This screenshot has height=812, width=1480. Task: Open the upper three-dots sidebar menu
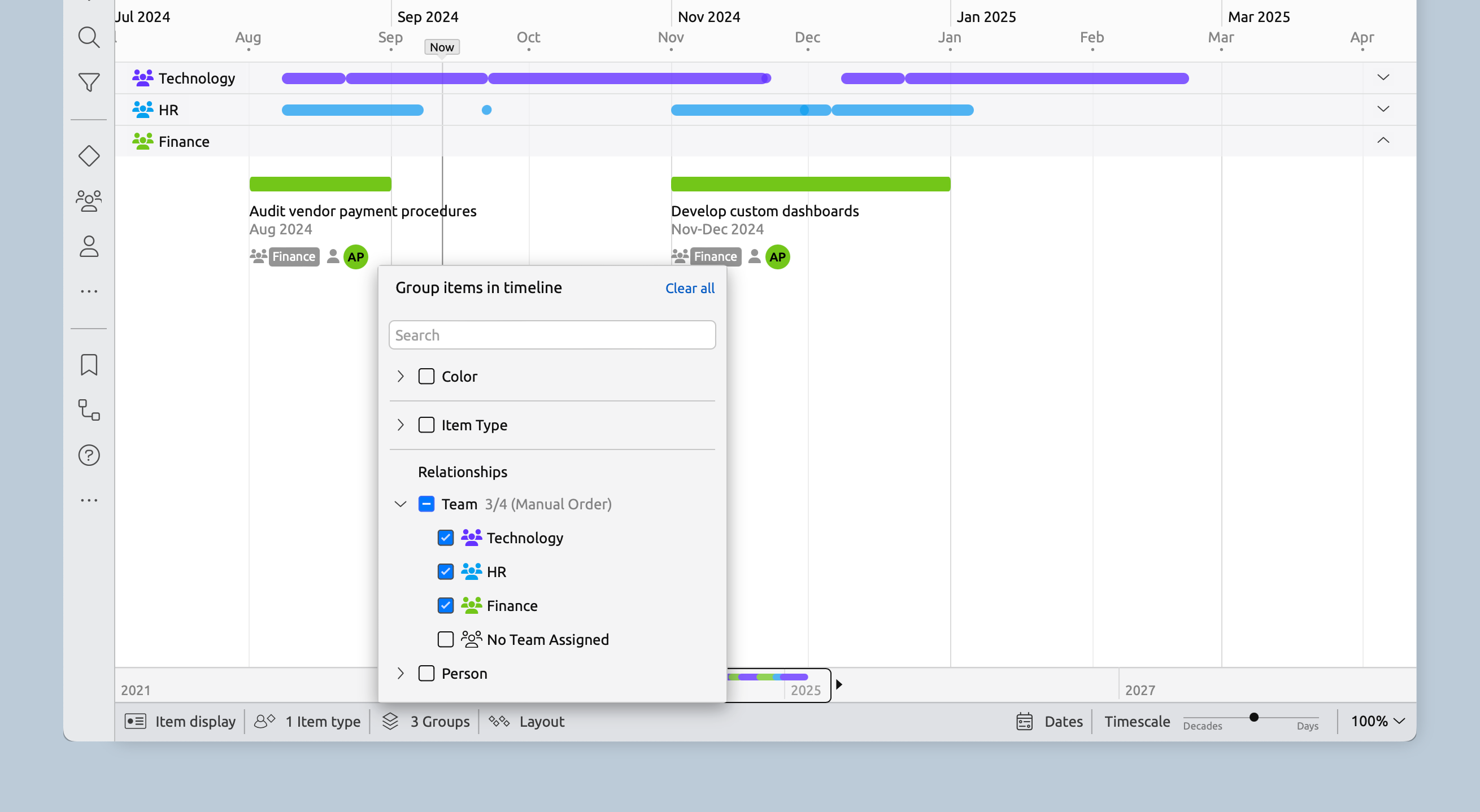[89, 291]
